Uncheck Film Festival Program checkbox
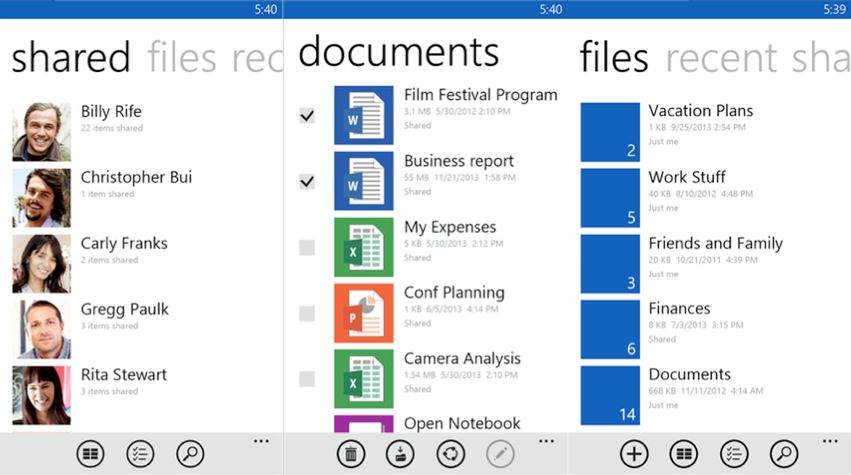The height and width of the screenshot is (475, 851). point(307,115)
